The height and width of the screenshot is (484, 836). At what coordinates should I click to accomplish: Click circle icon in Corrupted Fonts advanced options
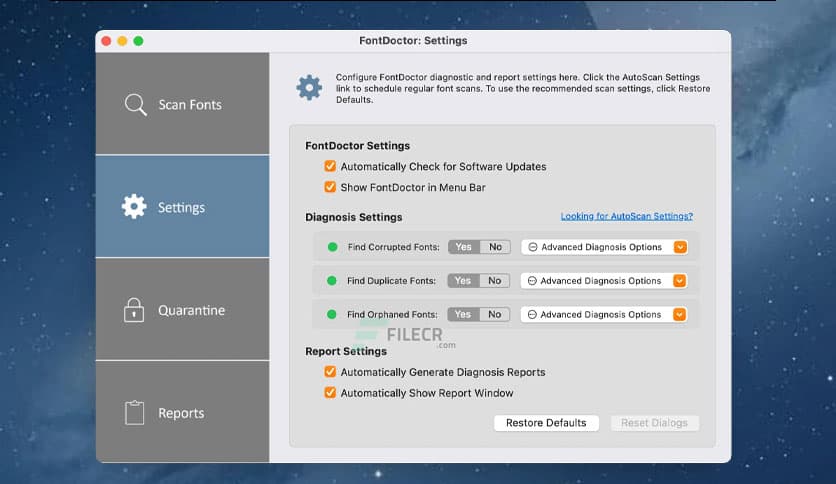point(533,247)
